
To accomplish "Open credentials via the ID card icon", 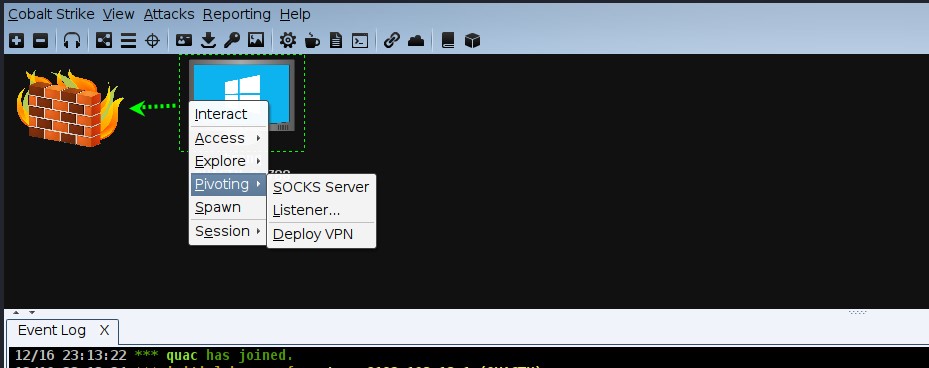I will [x=184, y=40].
